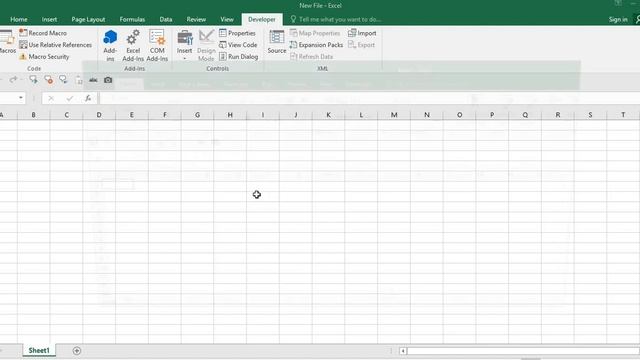The width and height of the screenshot is (640, 360).
Task: Click the Enter checkmark formula button
Action: coord(70,98)
